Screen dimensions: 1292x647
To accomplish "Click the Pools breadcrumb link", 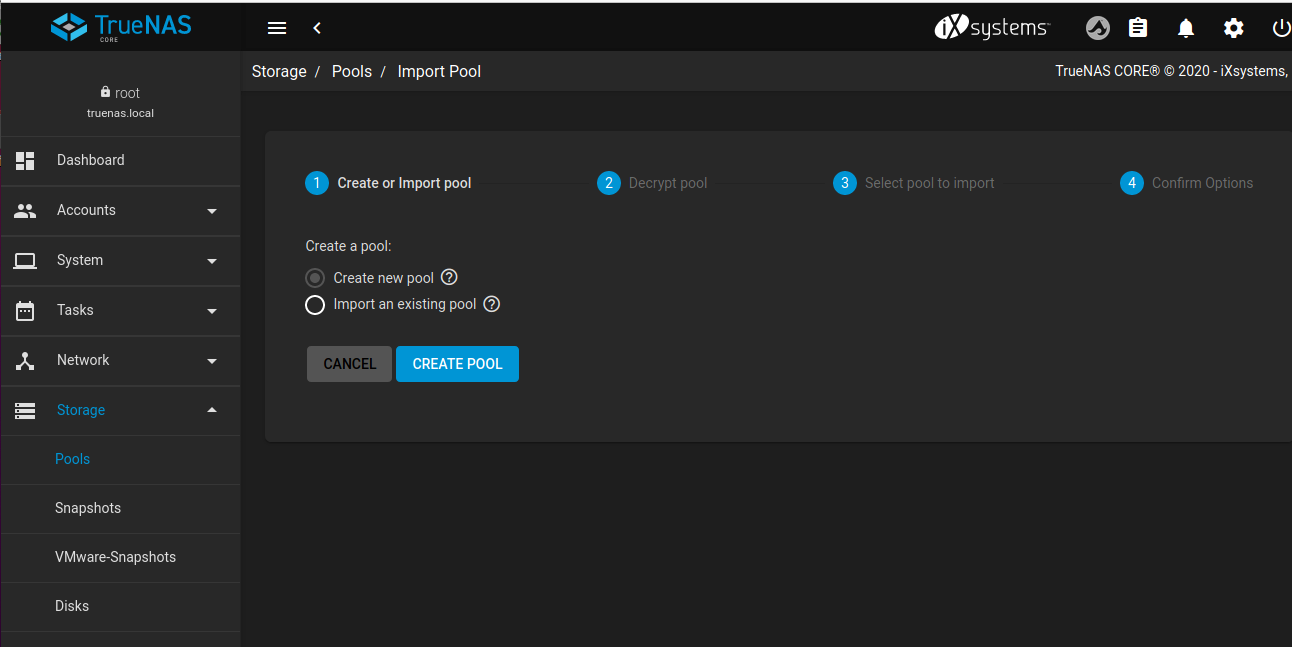I will 352,72.
